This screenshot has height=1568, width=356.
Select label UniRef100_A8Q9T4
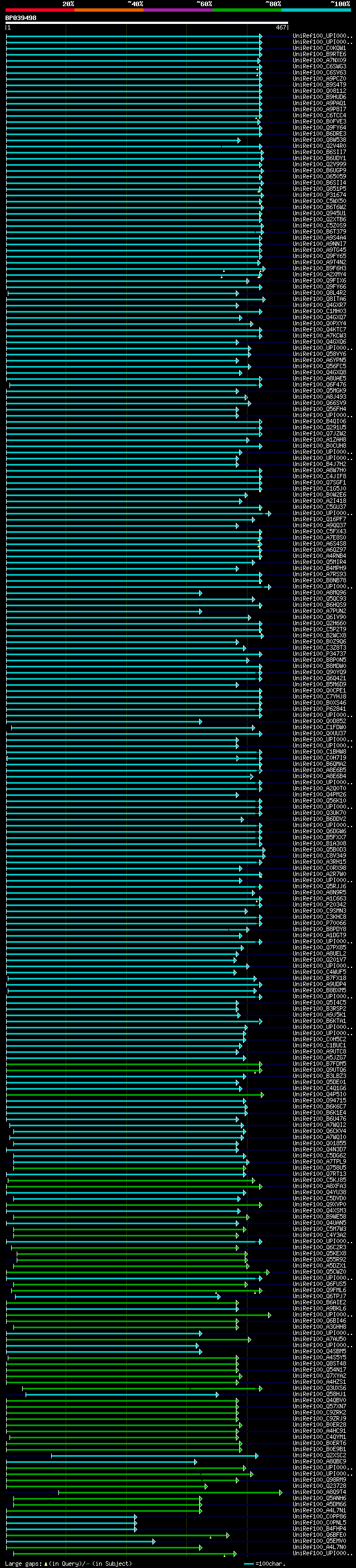click(x=319, y=1492)
